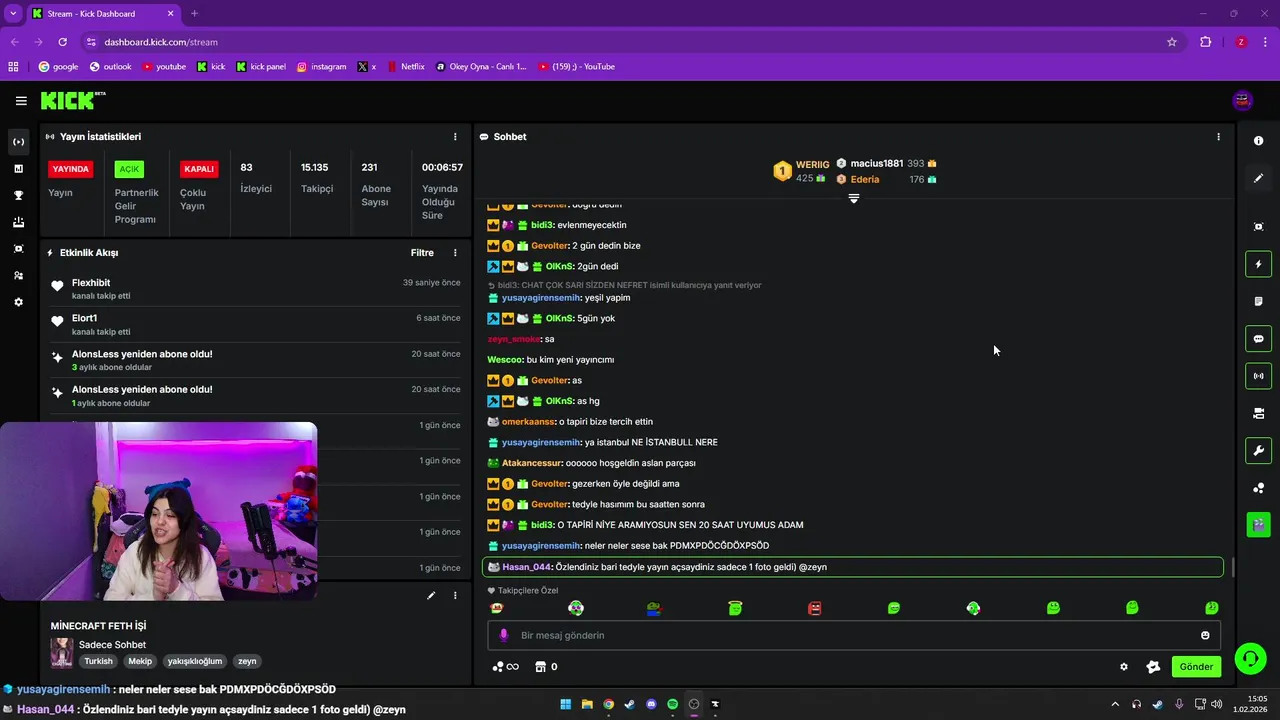Screen dimensions: 1280x720
Task: Open the Netflix bookmark
Action: point(405,67)
